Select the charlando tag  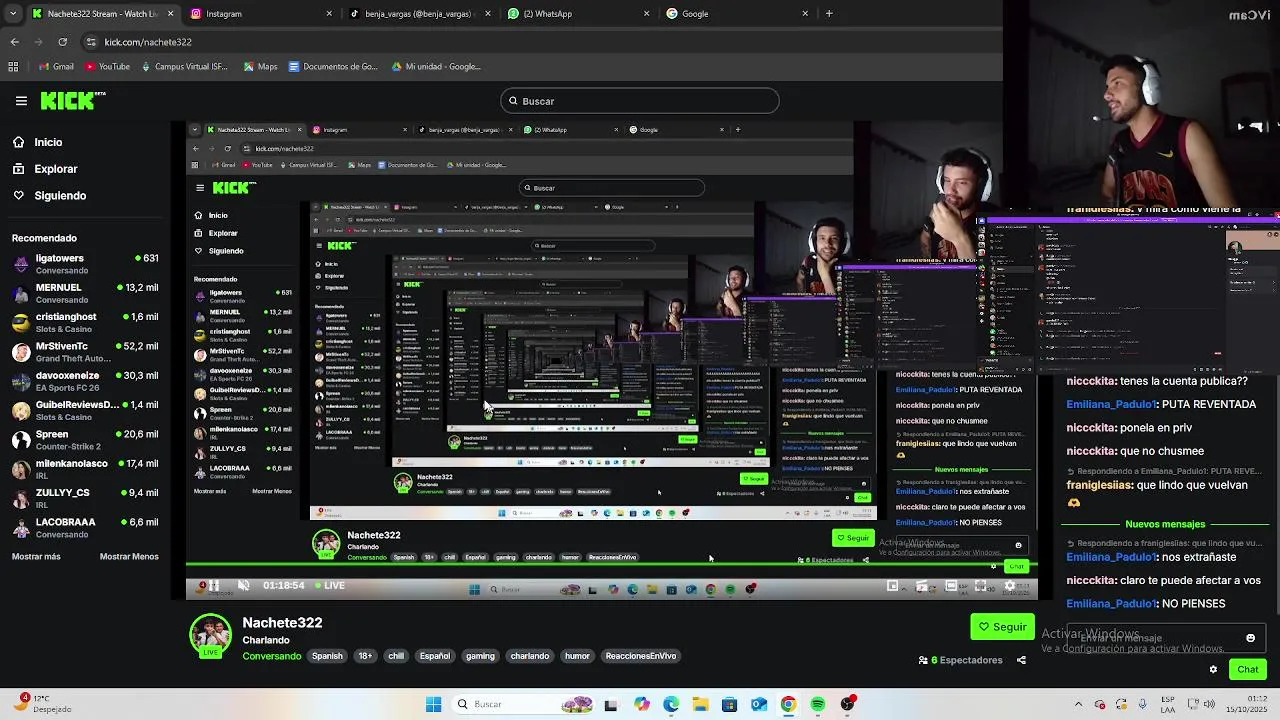tap(530, 656)
